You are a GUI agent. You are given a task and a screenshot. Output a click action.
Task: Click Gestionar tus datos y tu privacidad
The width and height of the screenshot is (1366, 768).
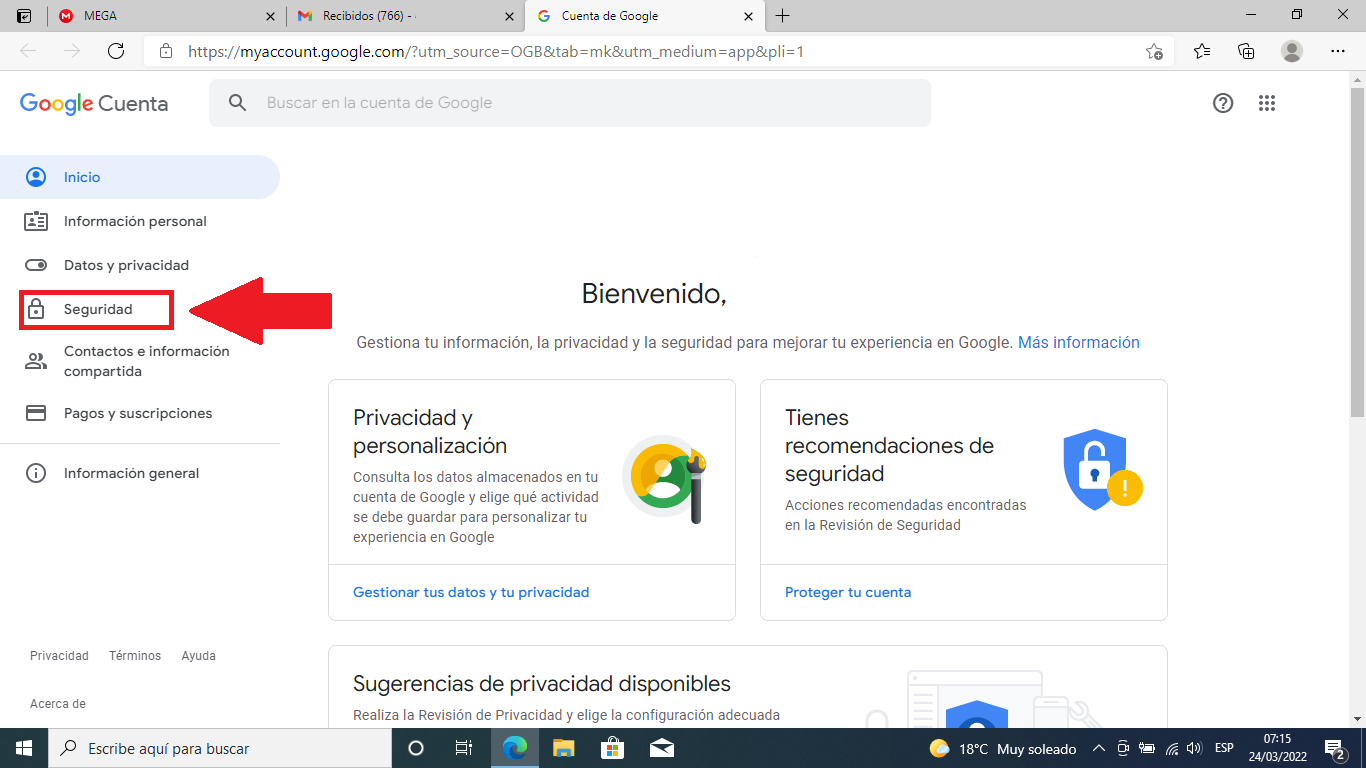pos(471,592)
